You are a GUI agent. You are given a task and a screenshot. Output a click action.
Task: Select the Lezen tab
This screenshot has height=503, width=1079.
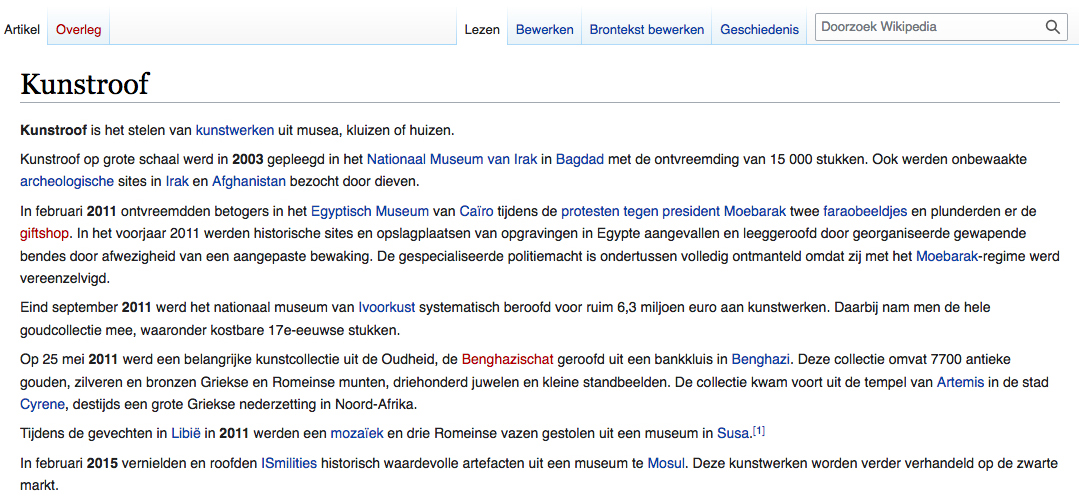482,30
